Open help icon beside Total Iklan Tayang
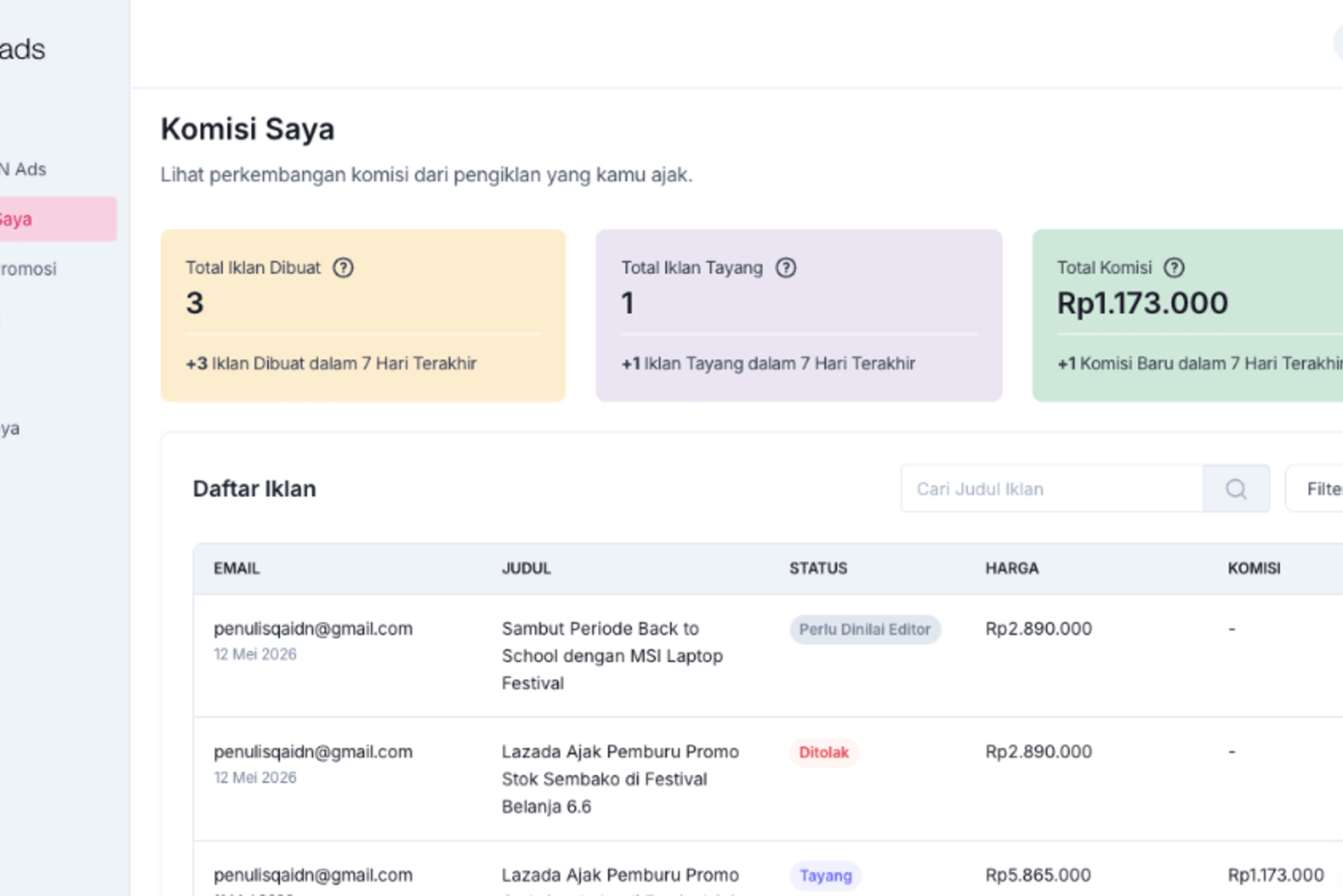This screenshot has height=896, width=1343. coord(786,267)
